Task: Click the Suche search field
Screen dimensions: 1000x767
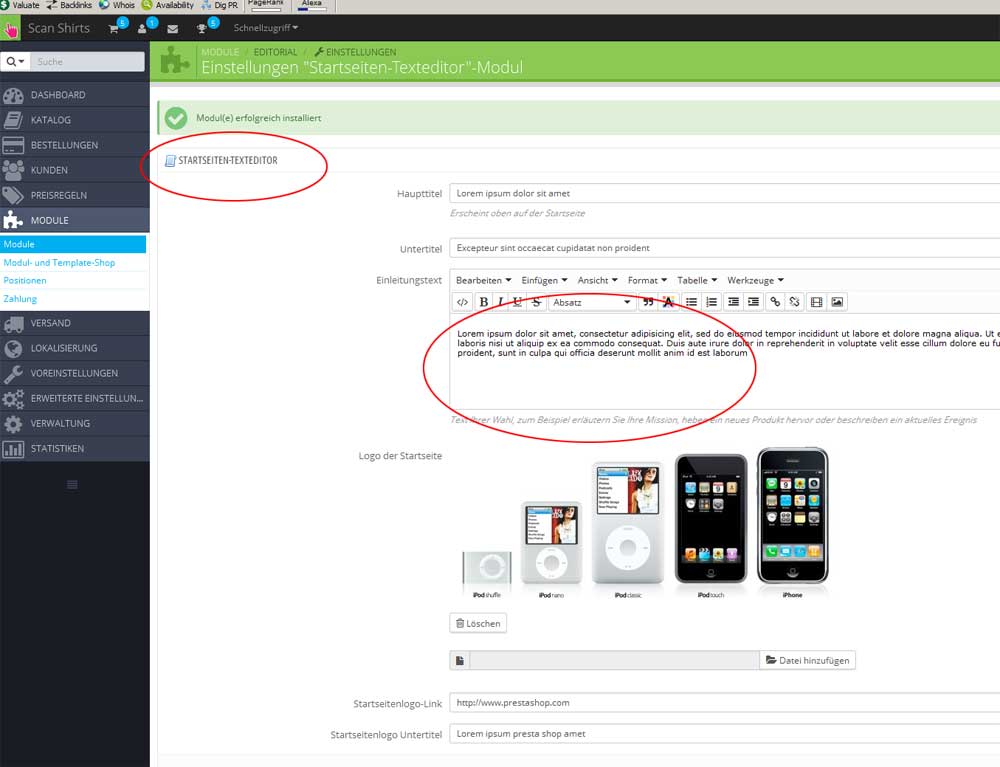Action: (x=87, y=62)
